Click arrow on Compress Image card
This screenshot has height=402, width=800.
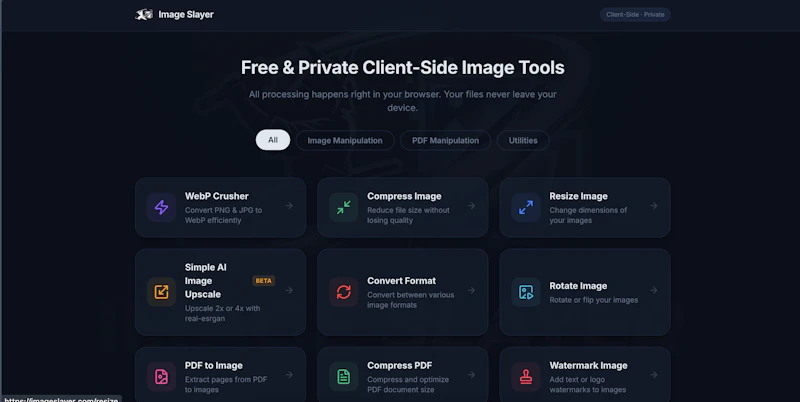471,206
